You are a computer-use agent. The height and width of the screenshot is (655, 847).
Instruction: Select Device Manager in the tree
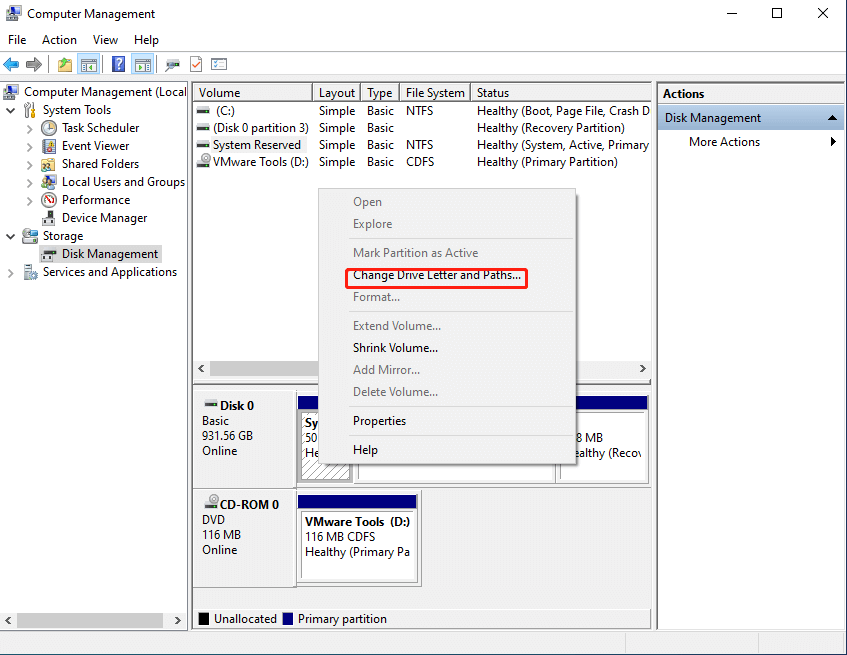click(x=104, y=218)
